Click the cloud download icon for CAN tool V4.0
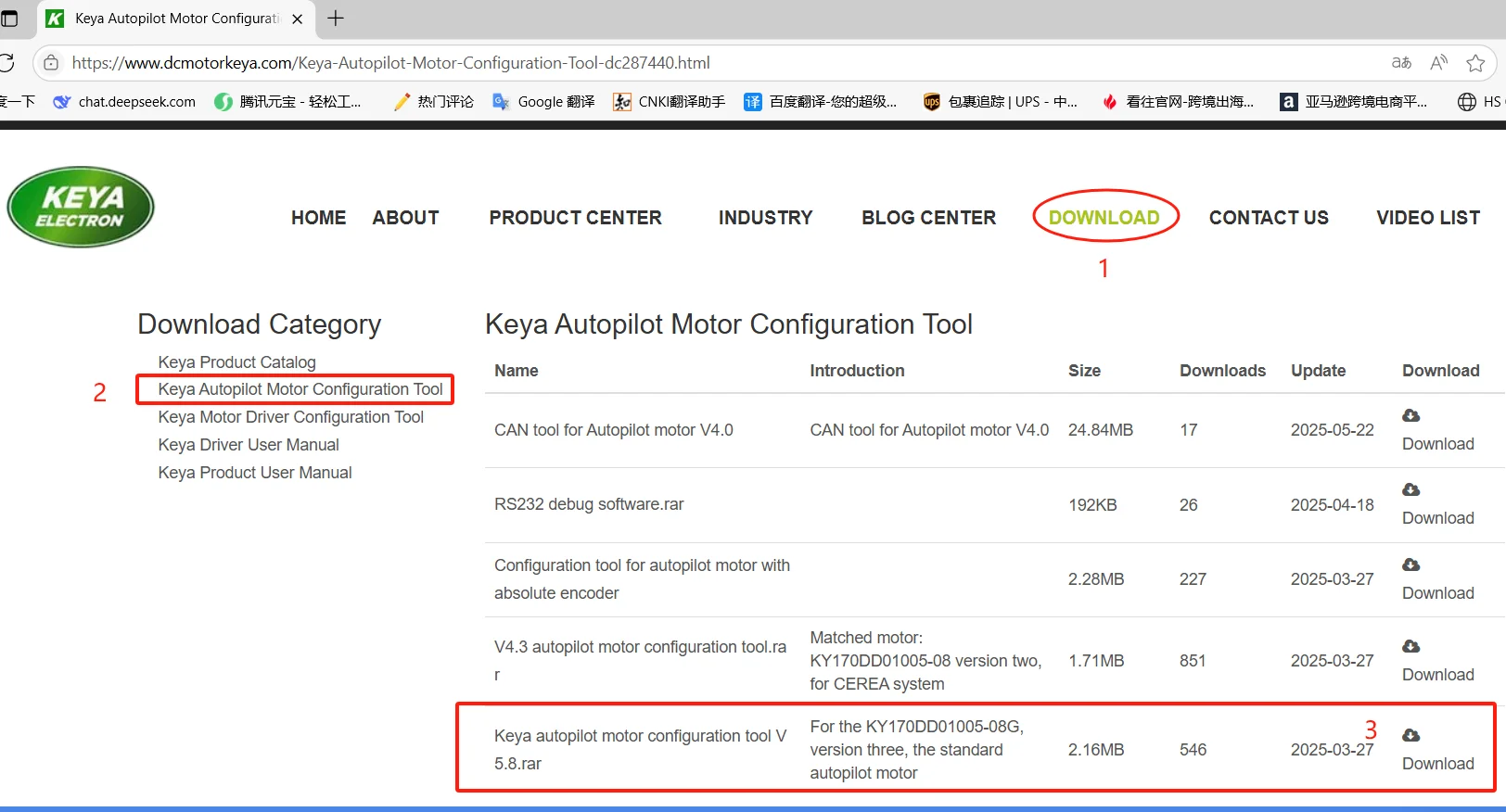1506x812 pixels. tap(1411, 415)
